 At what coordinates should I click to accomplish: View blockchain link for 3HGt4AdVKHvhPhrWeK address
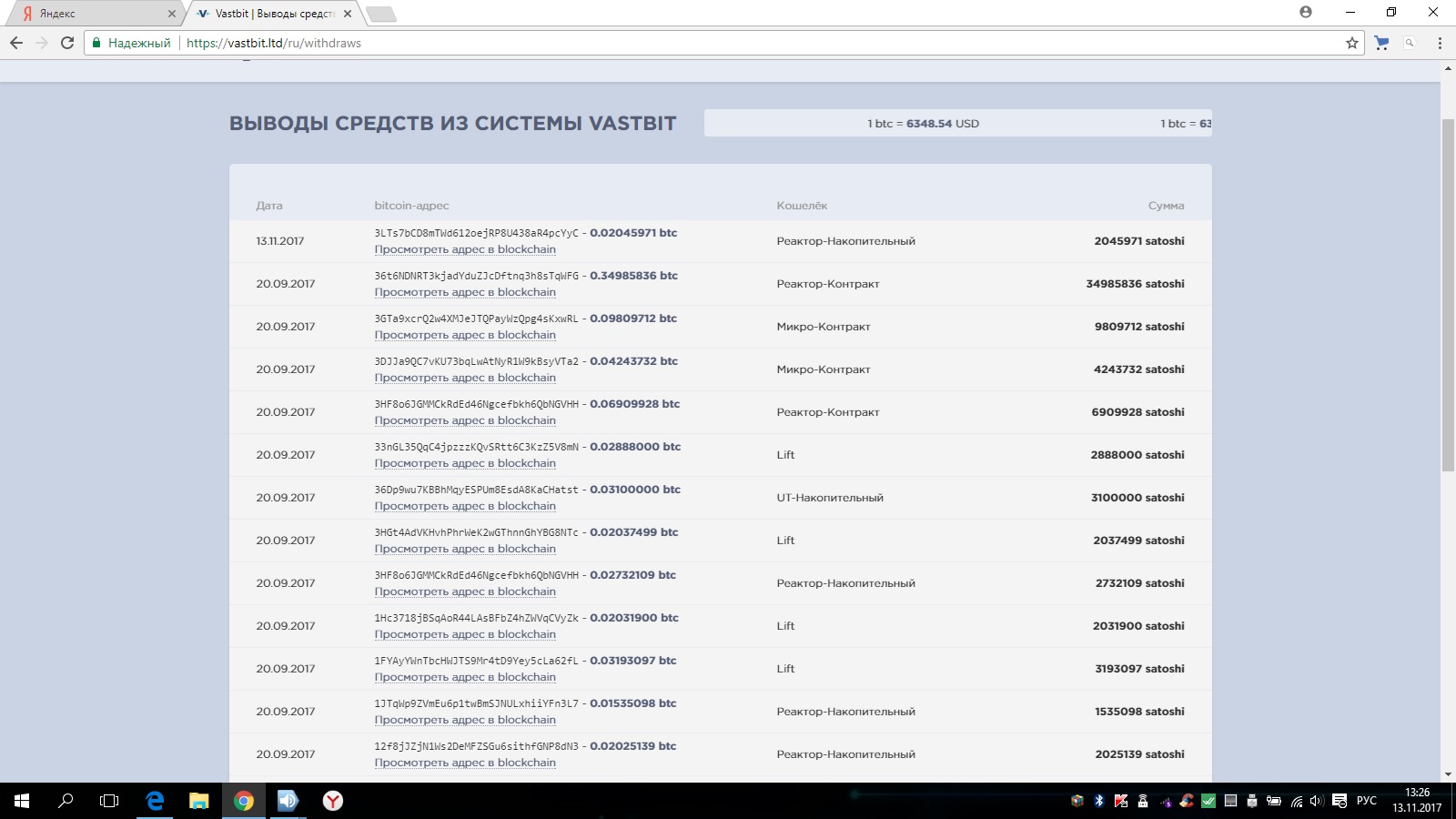[465, 549]
